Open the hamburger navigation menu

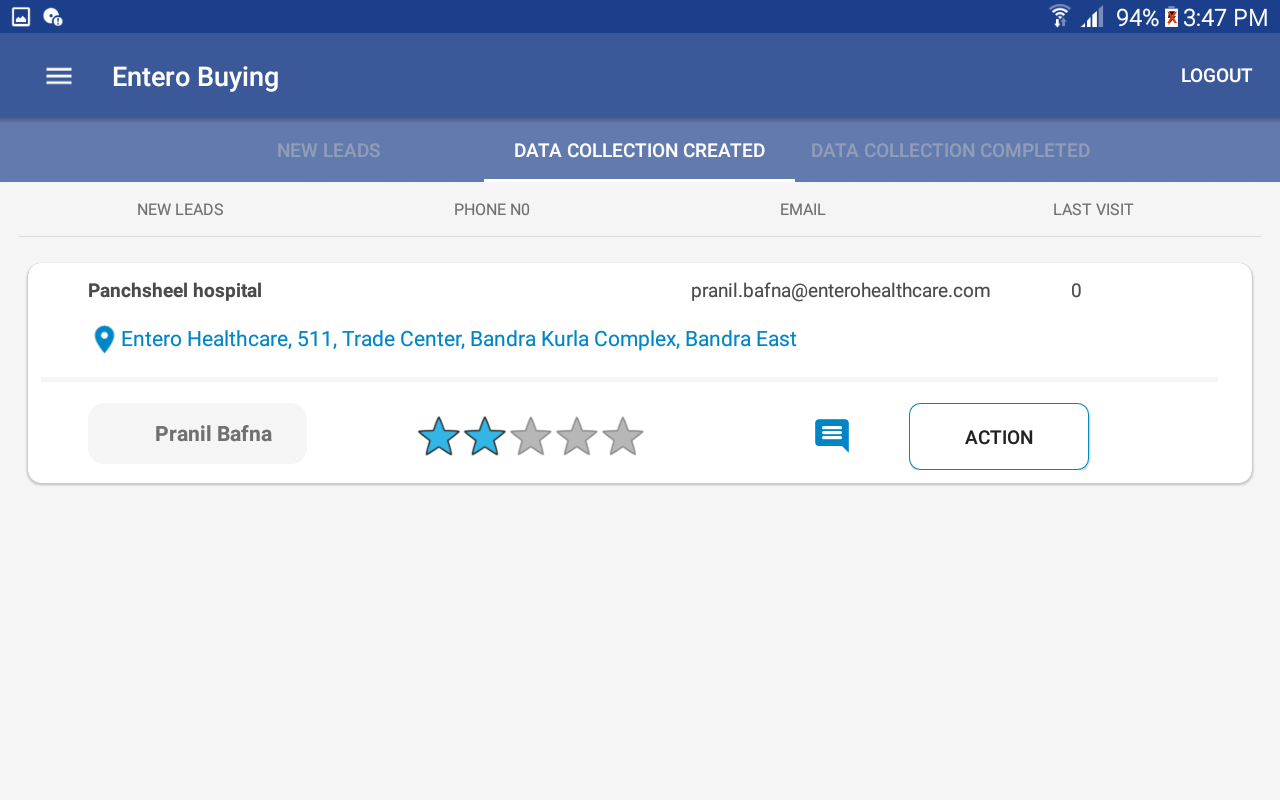click(59, 76)
